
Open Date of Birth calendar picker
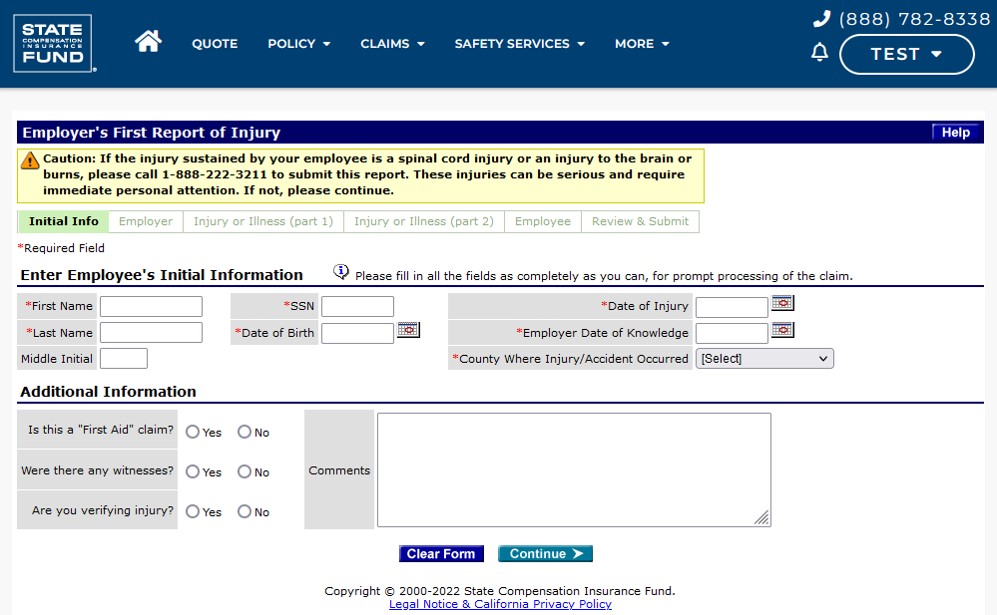pyautogui.click(x=408, y=330)
